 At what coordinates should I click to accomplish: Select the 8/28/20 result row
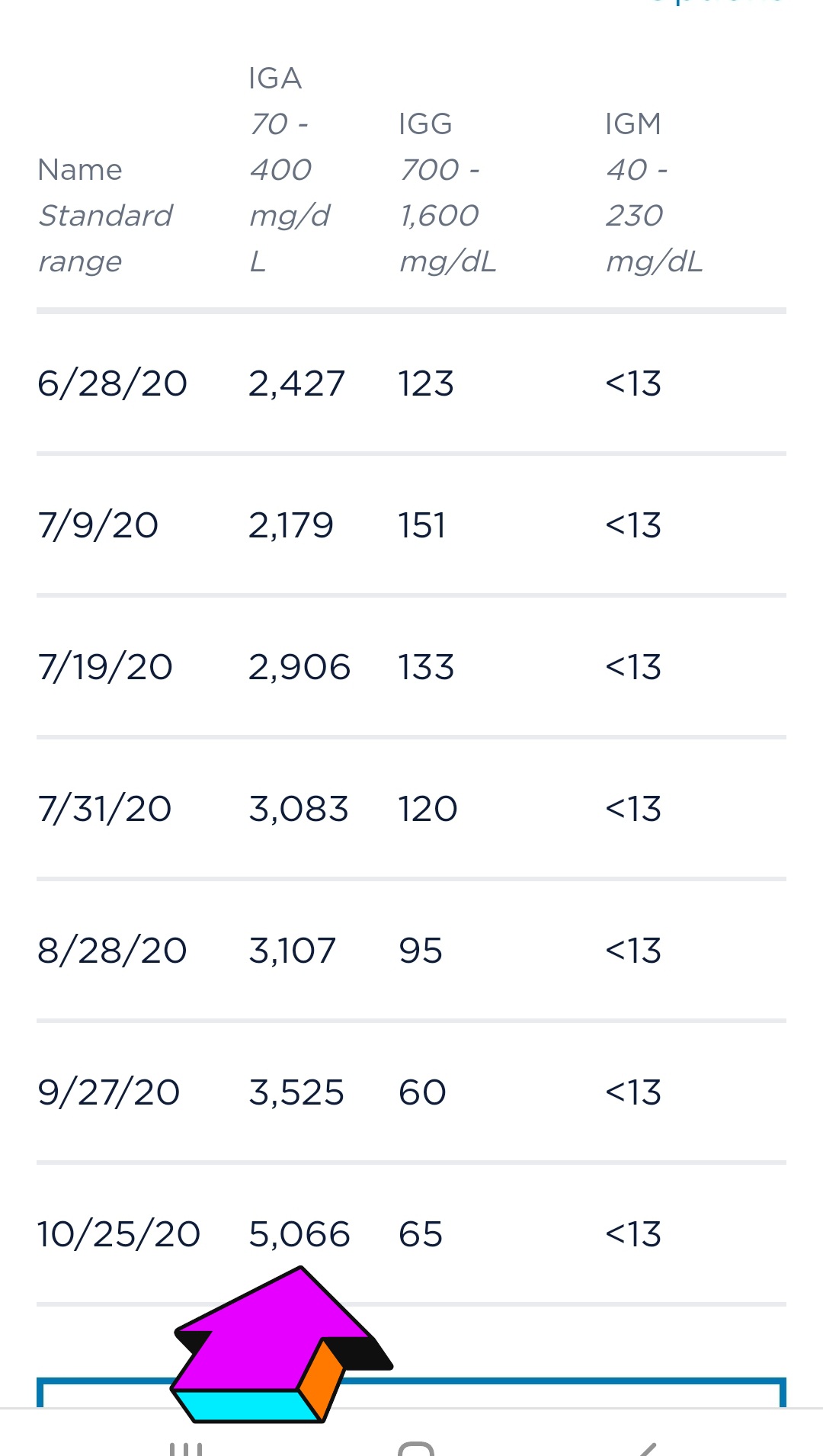(411, 951)
